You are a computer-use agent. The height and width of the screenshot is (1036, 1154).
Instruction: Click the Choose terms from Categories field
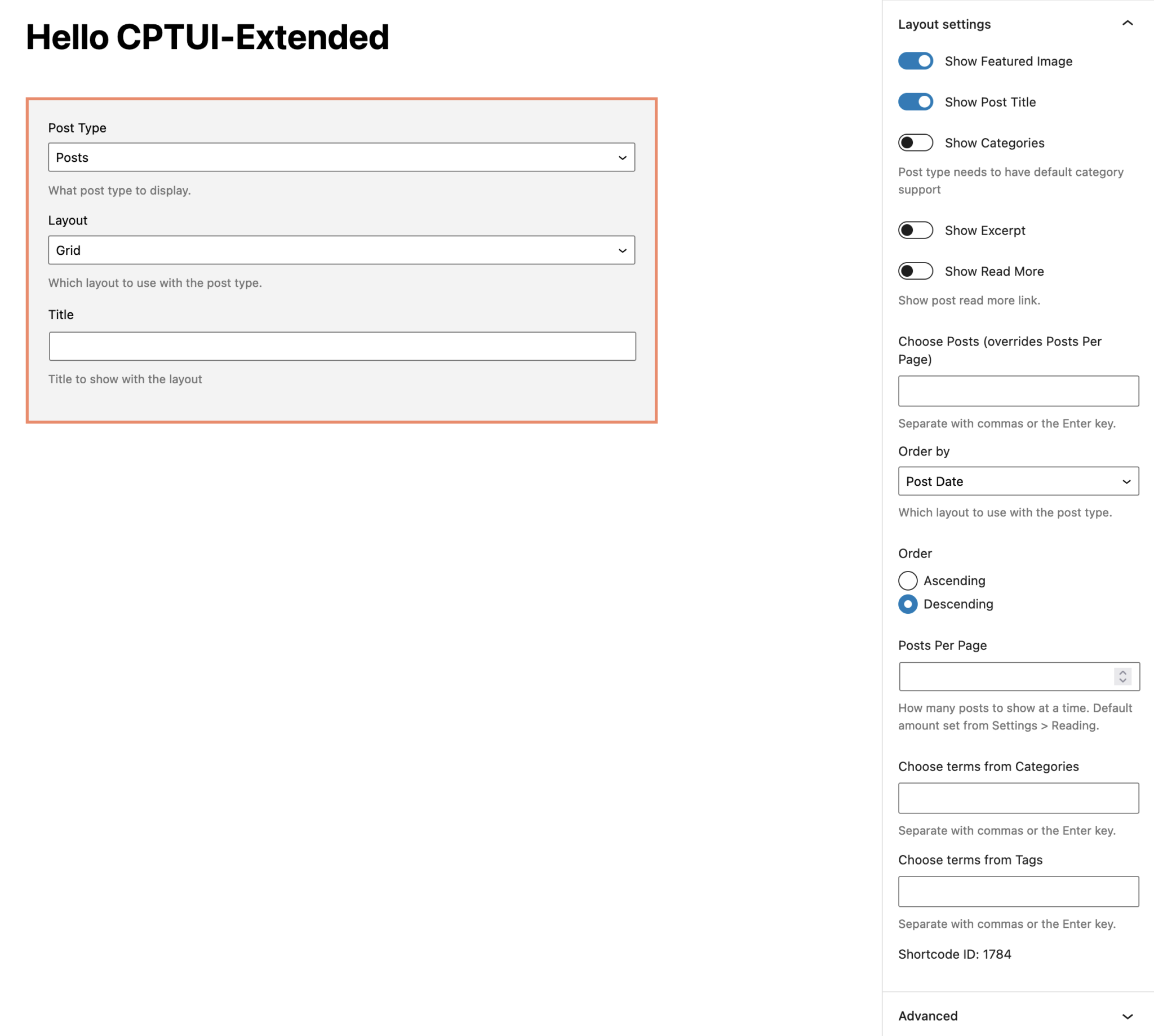[x=1018, y=798]
